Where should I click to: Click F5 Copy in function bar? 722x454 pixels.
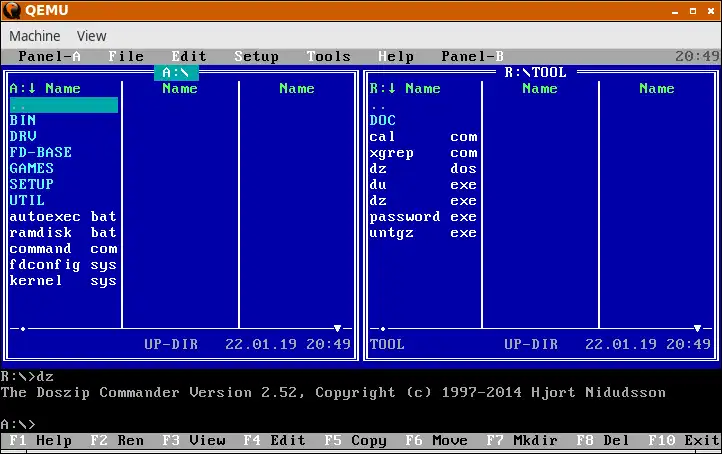click(355, 441)
